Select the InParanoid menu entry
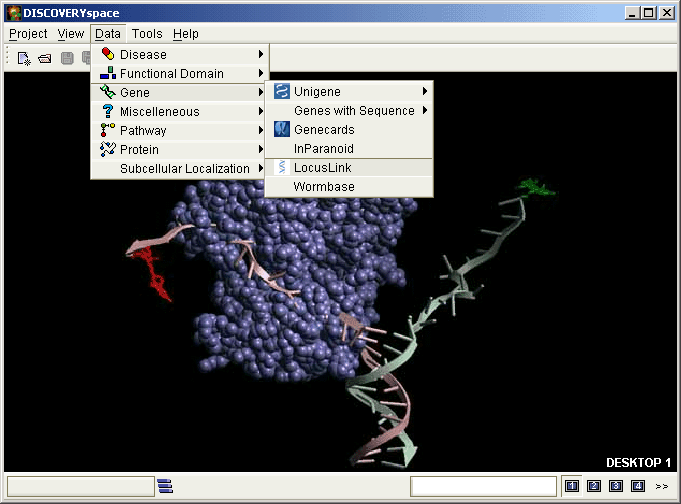This screenshot has width=681, height=504. [x=349, y=149]
